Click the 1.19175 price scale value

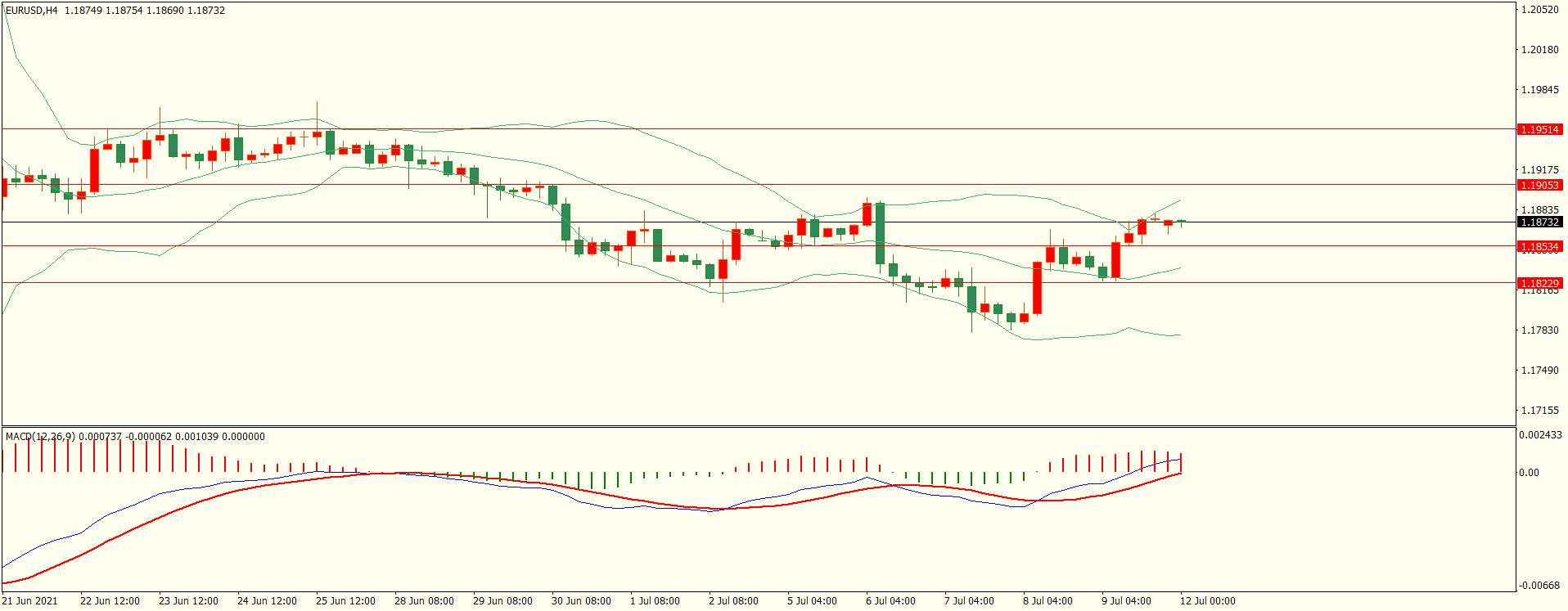(x=1539, y=170)
